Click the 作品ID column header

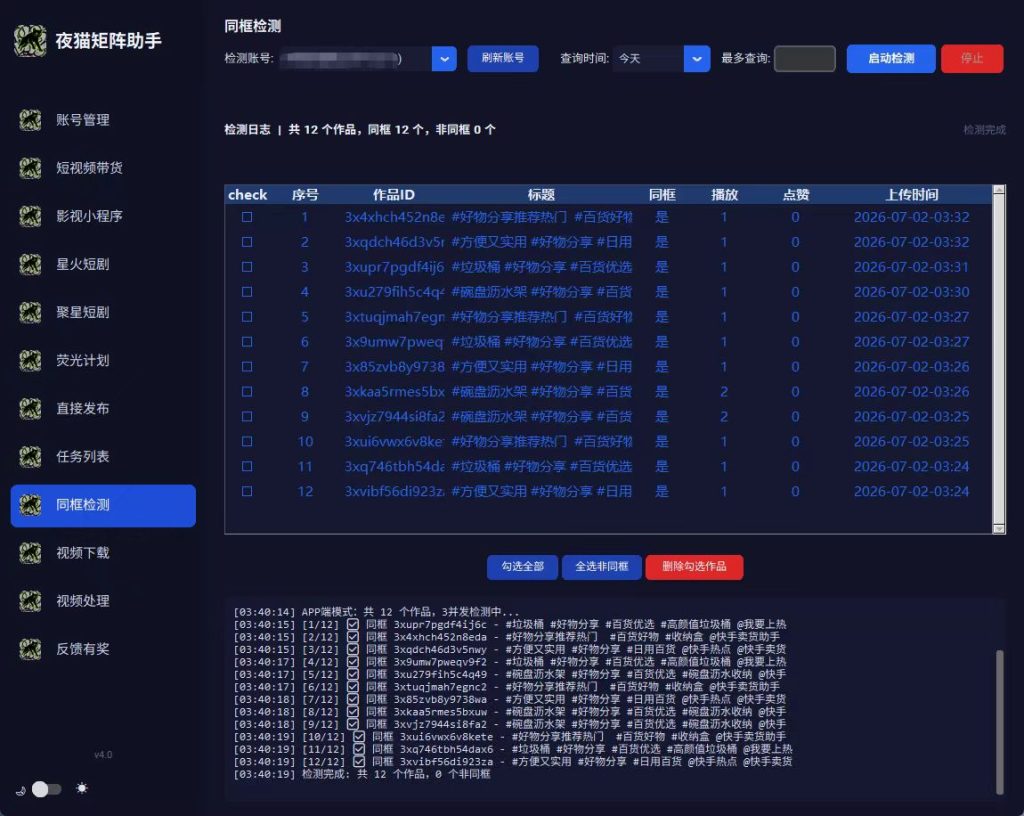[394, 195]
